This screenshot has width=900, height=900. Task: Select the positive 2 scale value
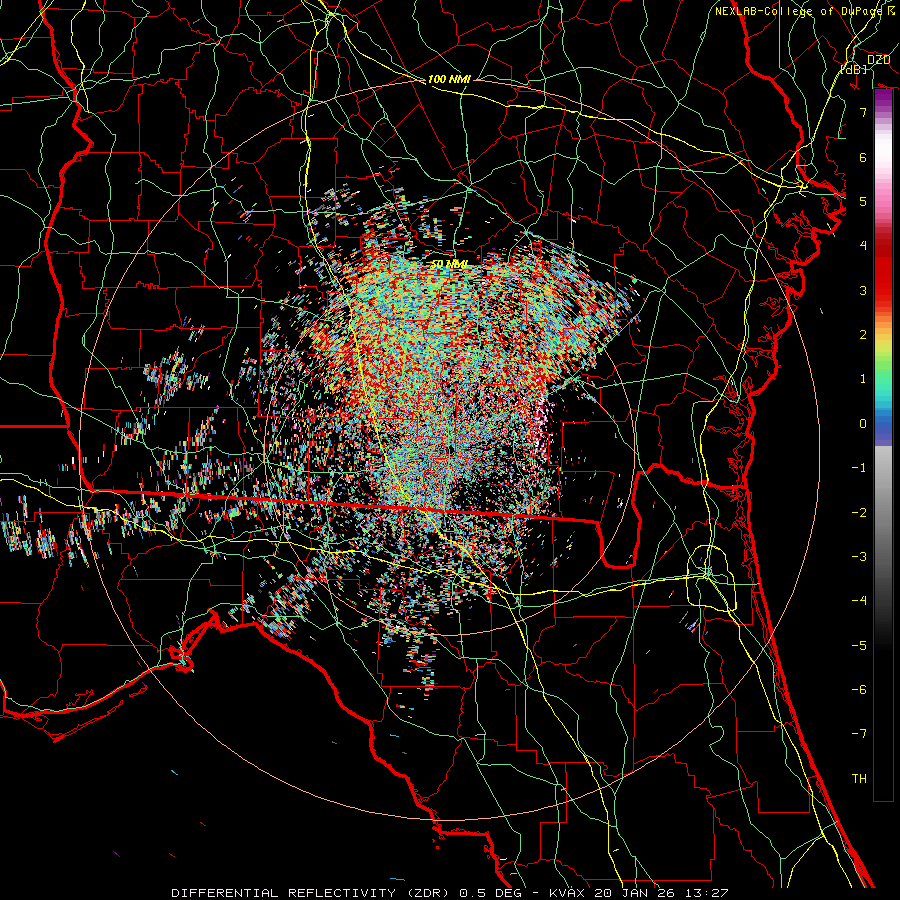[863, 335]
